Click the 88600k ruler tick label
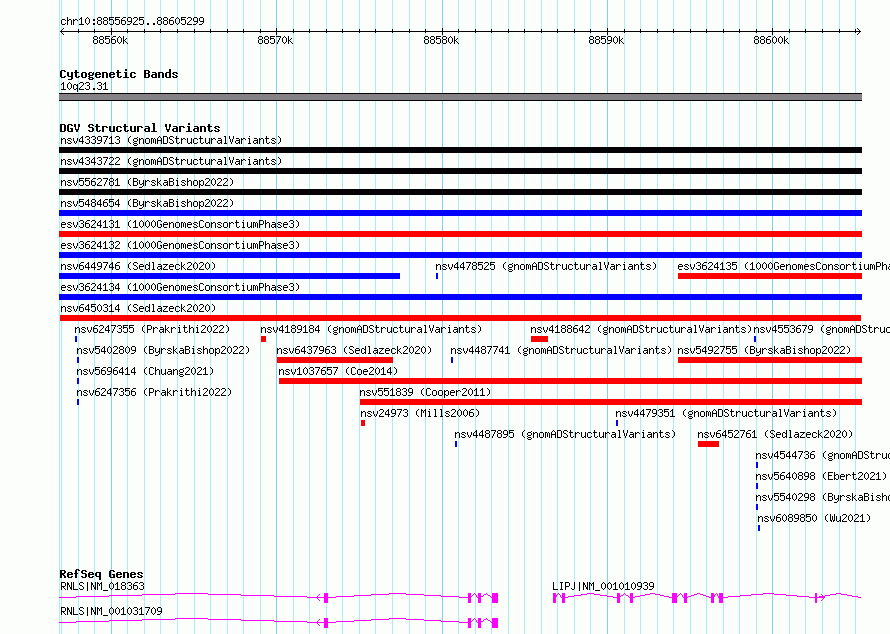This screenshot has width=890, height=634. click(x=771, y=40)
